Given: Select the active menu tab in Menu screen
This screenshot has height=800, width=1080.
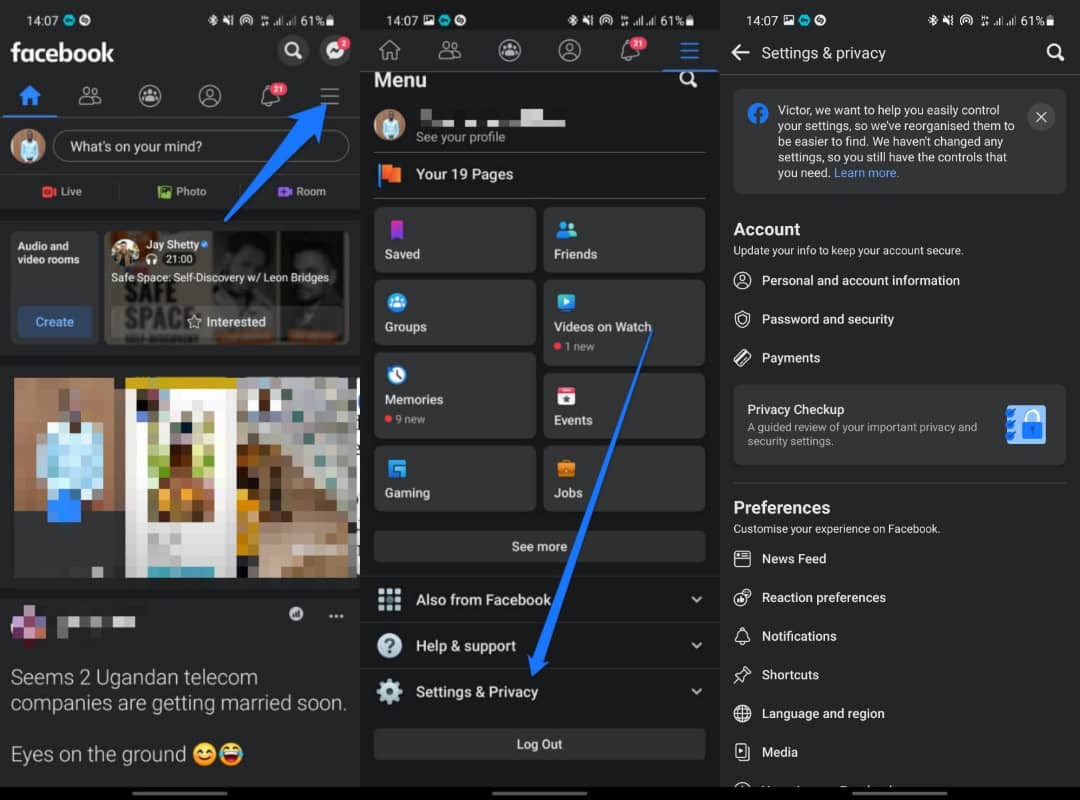Looking at the screenshot, I should 689,50.
